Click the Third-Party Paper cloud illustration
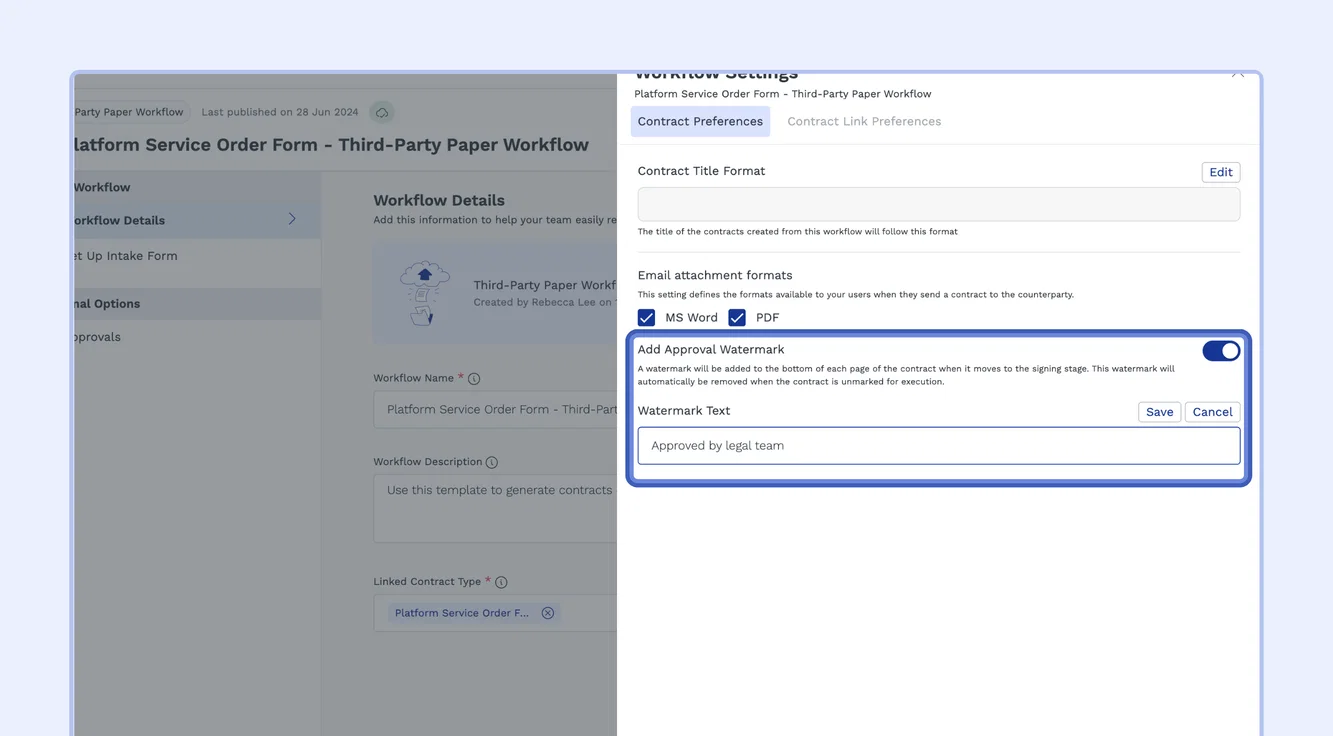1333x736 pixels. [x=424, y=293]
